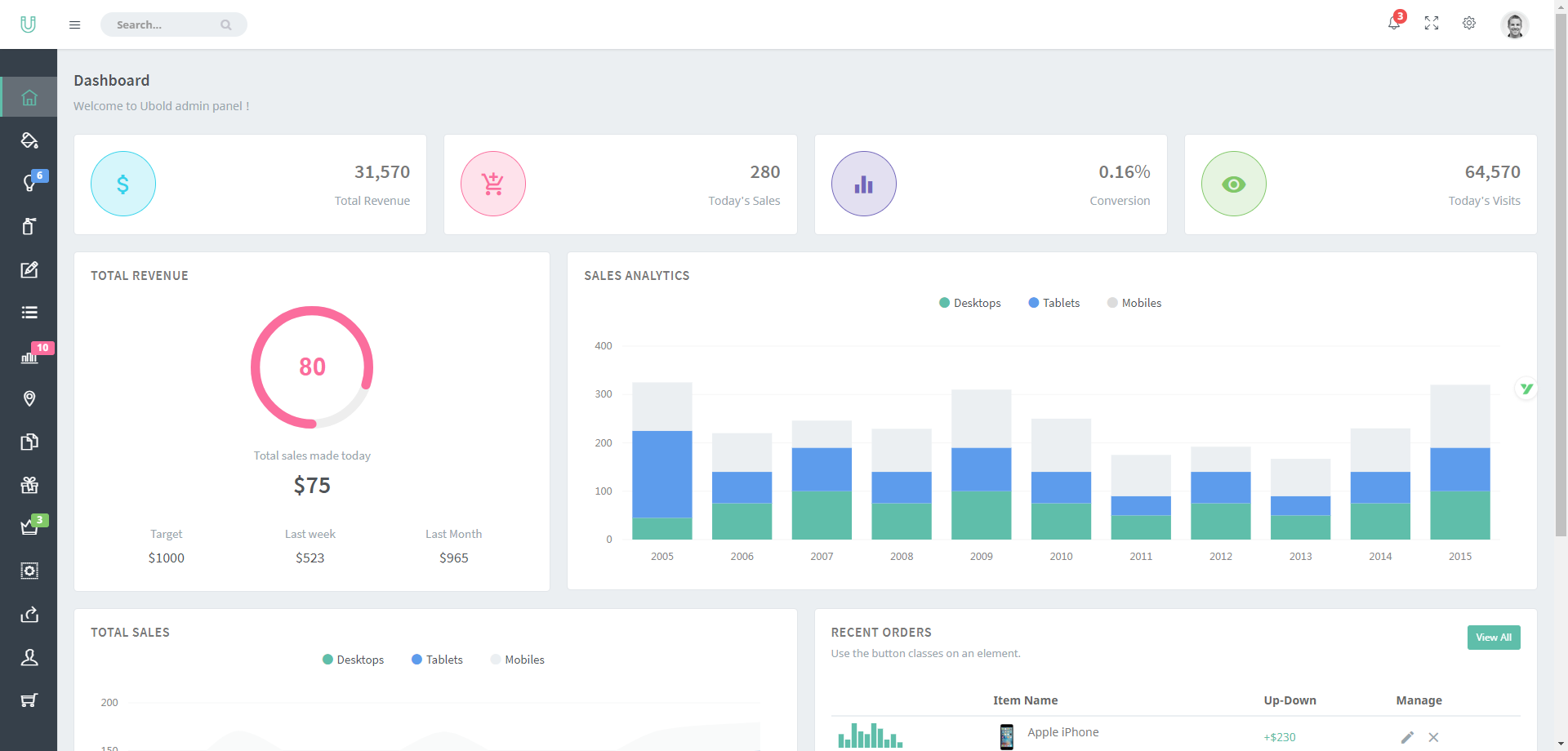The width and height of the screenshot is (1568, 751).
Task: Click the search magnifier icon
Action: point(226,24)
